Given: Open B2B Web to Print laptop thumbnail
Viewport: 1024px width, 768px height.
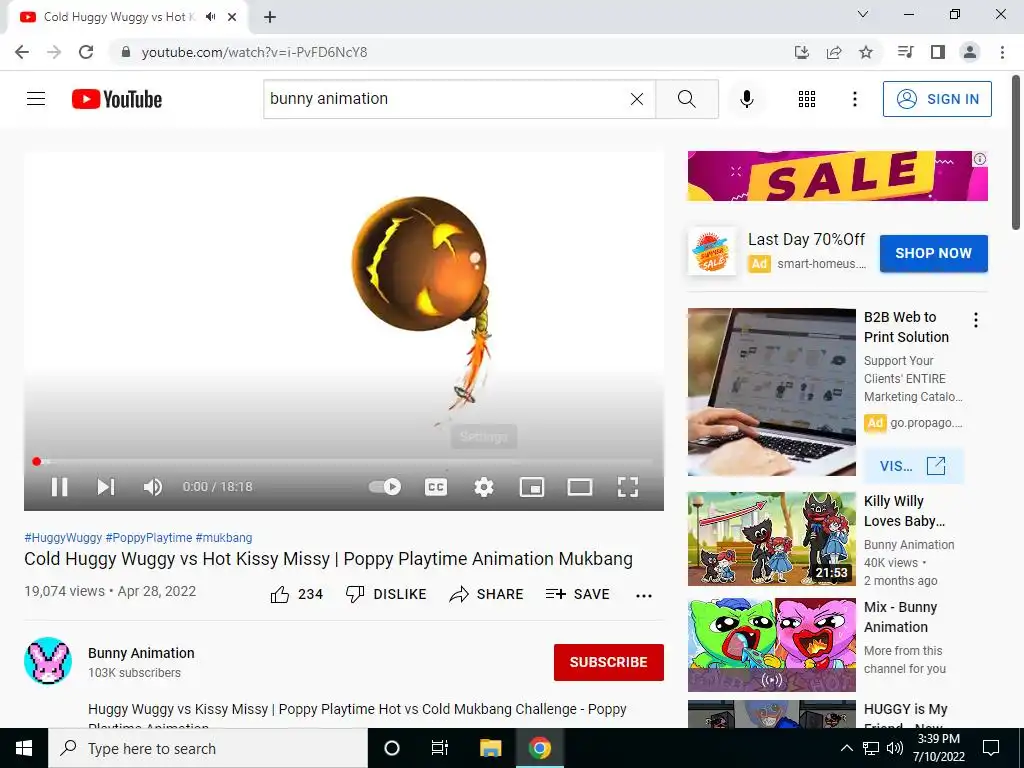Looking at the screenshot, I should [771, 392].
